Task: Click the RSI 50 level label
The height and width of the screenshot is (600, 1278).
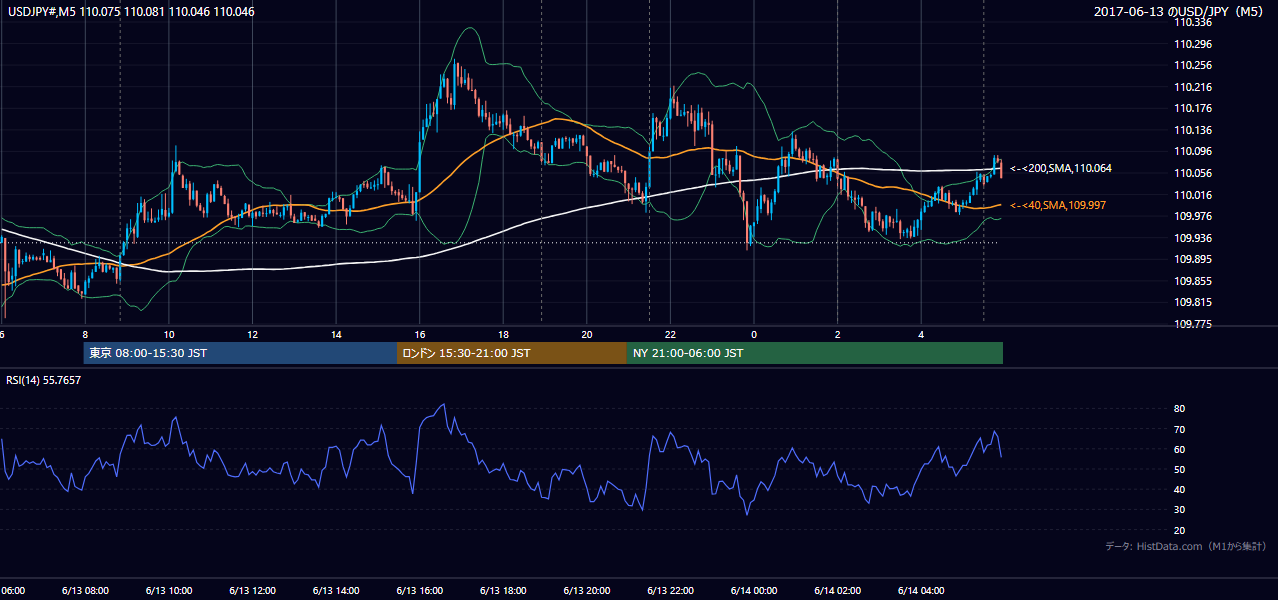Action: click(1179, 469)
